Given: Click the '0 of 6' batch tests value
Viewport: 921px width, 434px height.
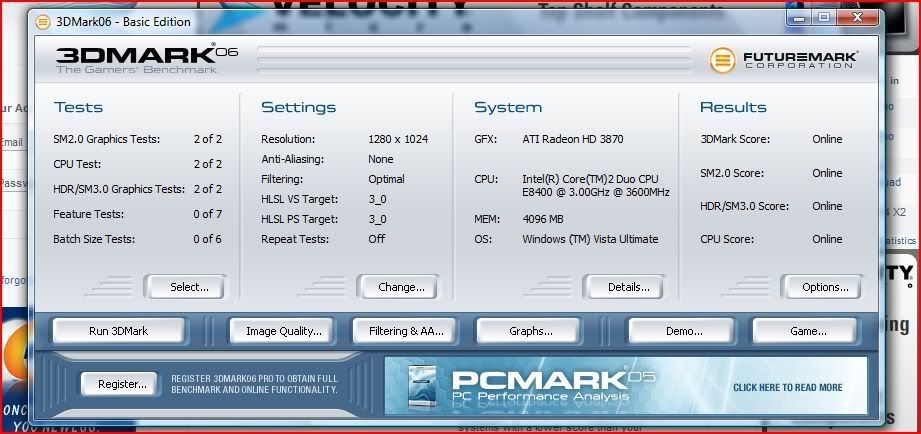Looking at the screenshot, I should pos(207,239).
